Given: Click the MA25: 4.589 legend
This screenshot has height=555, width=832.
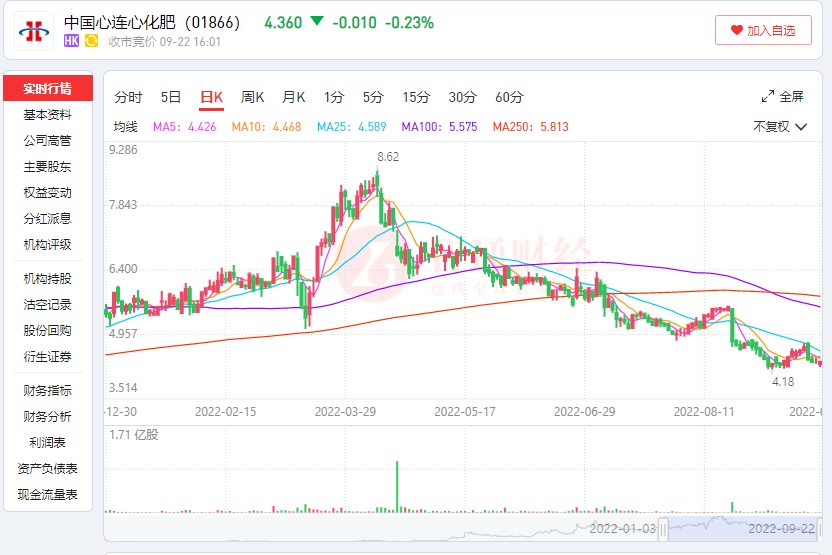Looking at the screenshot, I should 351,127.
